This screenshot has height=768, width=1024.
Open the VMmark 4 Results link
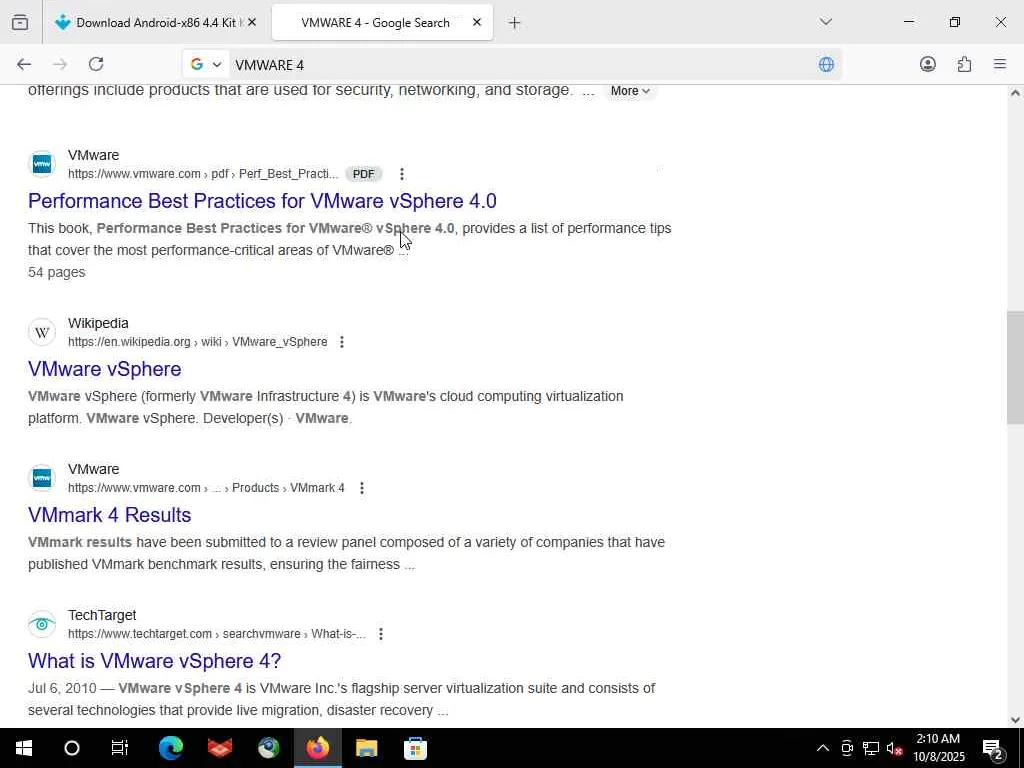[110, 515]
